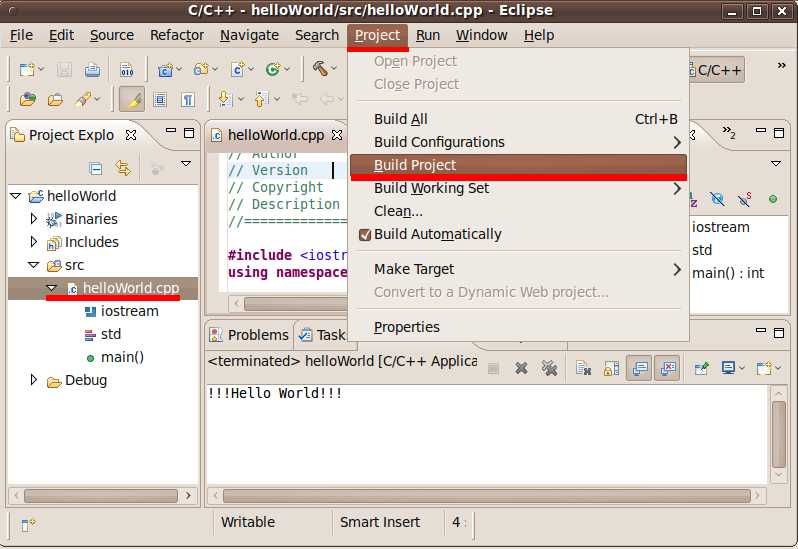Open the Run menu
This screenshot has width=798, height=549.
click(x=428, y=35)
